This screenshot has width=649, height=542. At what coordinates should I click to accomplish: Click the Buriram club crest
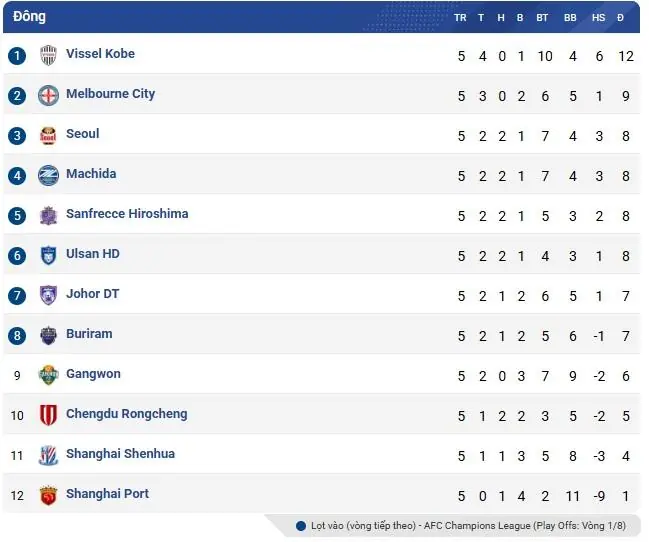48,335
